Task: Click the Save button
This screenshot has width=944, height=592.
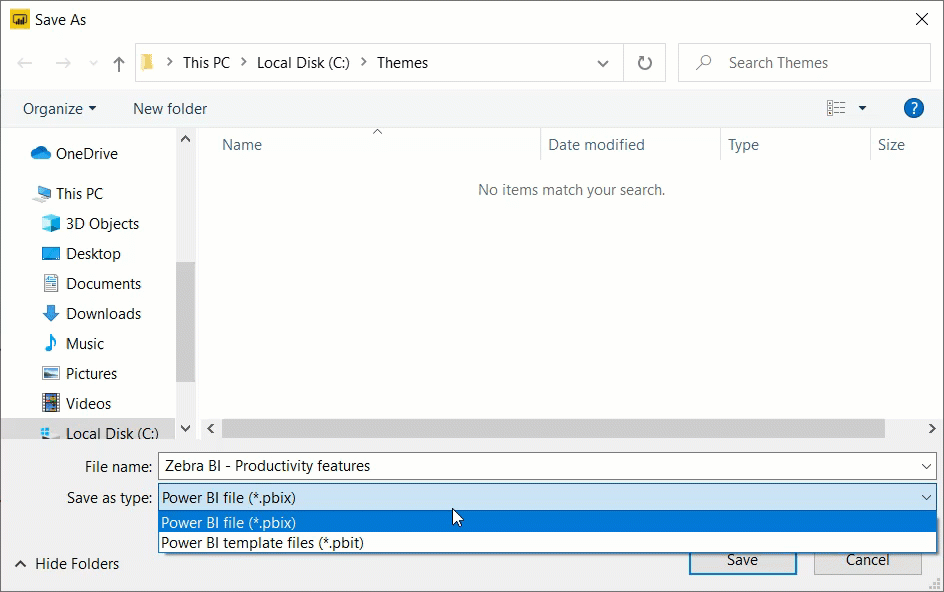Action: coord(742,561)
